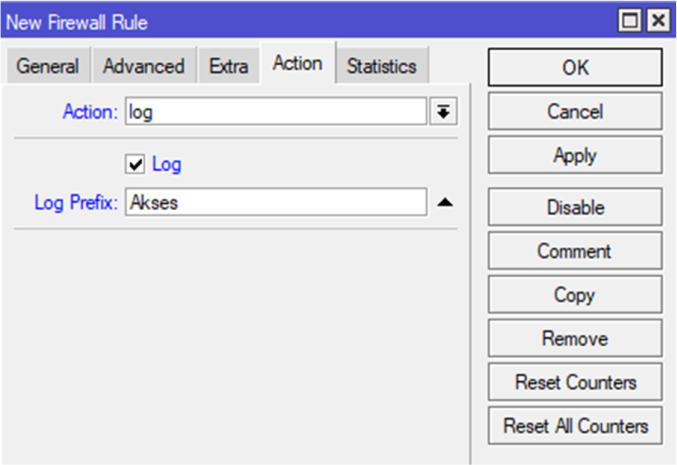Screen dimensions: 677x465
Task: Click inside the Log Prefix text field
Action: point(276,202)
